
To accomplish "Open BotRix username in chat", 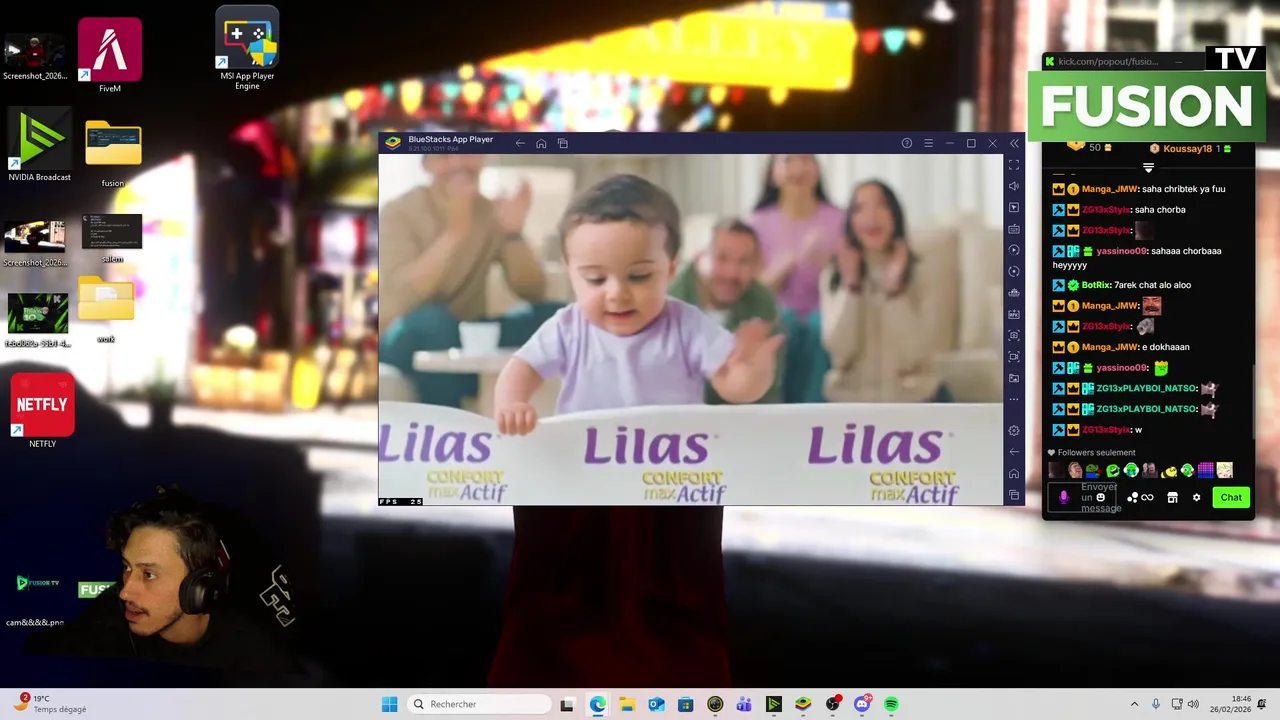I will click(1097, 285).
